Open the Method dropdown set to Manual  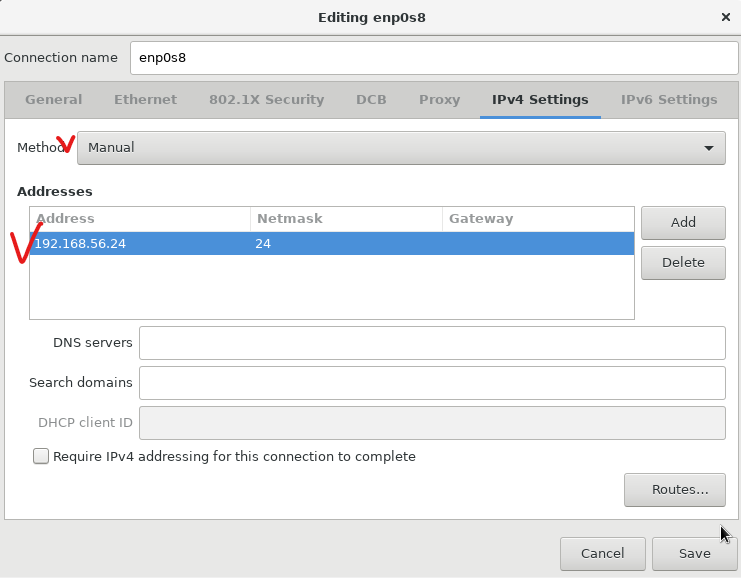[401, 148]
